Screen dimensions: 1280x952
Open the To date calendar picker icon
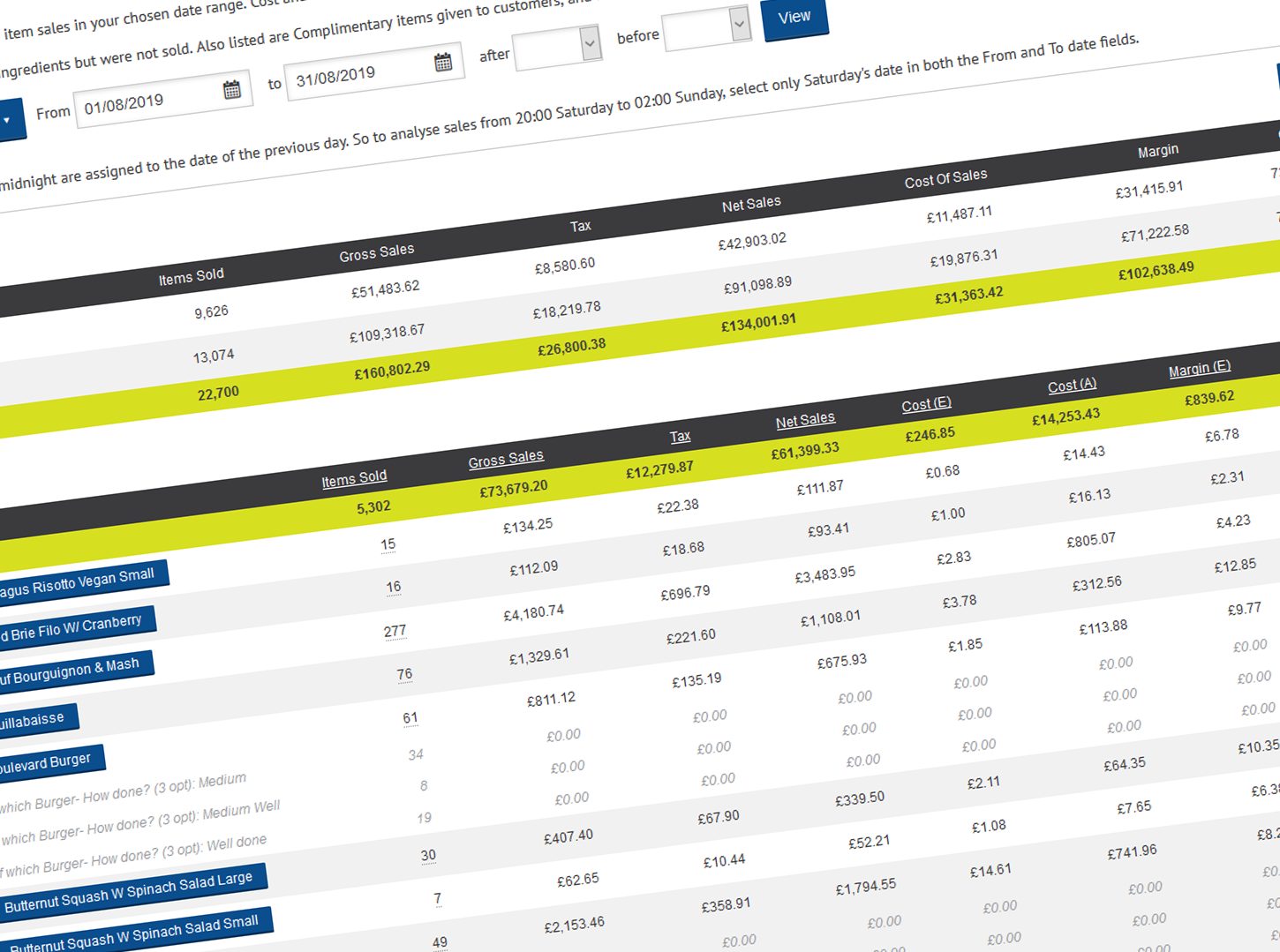pos(443,62)
